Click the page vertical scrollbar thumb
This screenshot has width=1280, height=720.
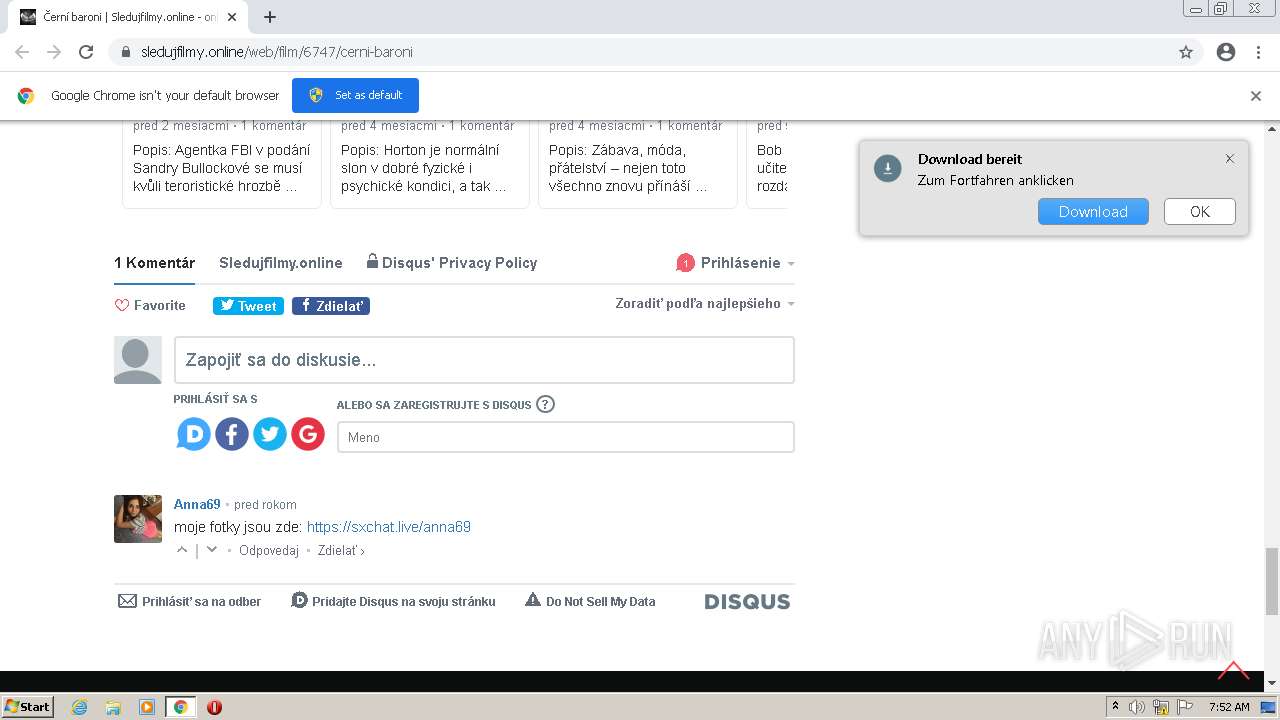[x=1272, y=581]
